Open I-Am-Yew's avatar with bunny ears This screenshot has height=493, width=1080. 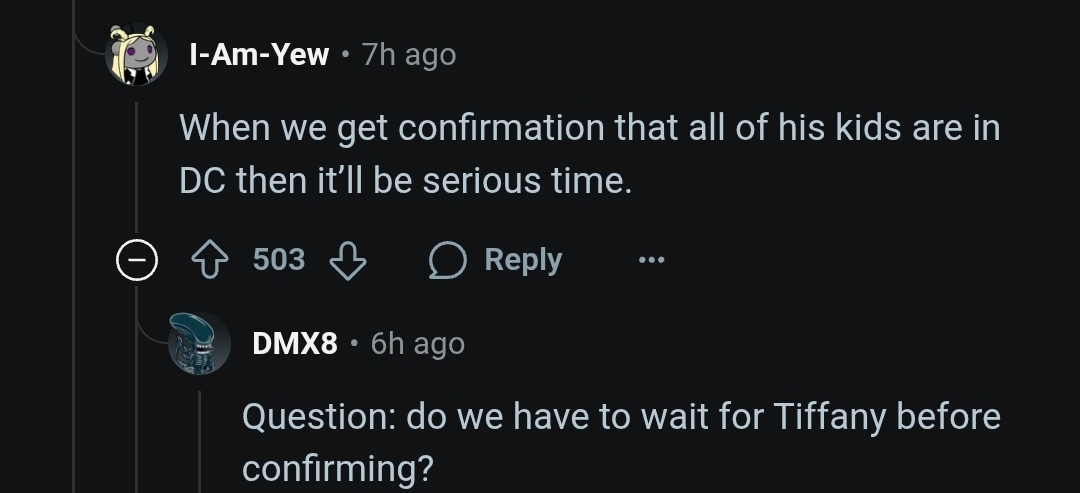[136, 54]
